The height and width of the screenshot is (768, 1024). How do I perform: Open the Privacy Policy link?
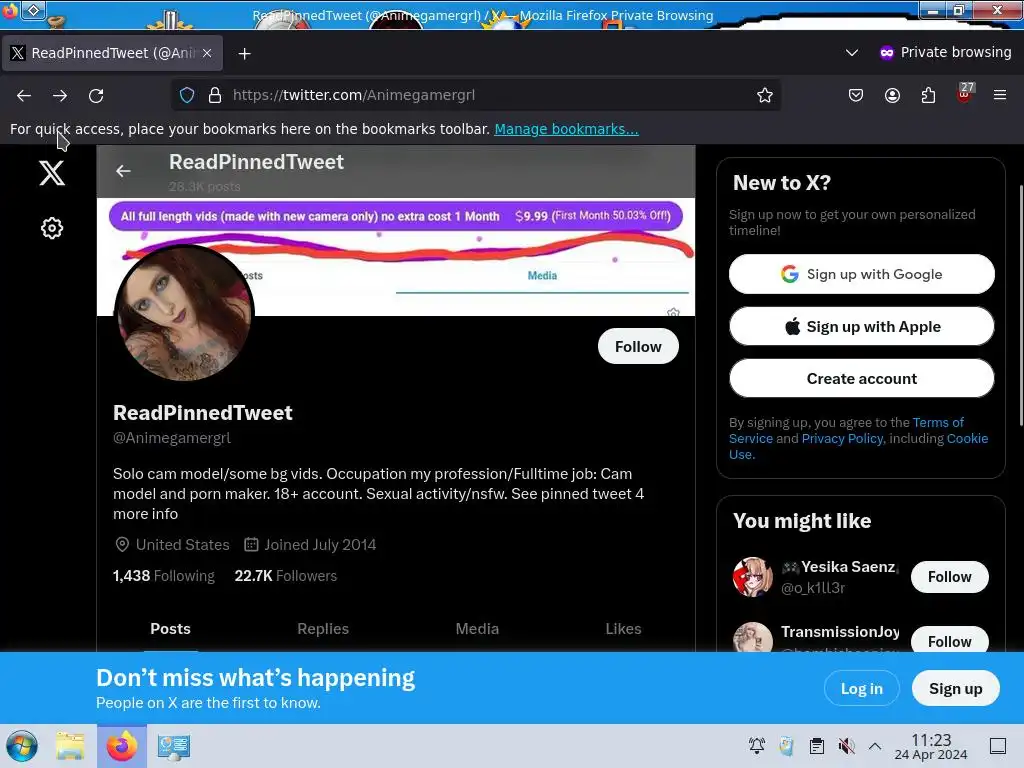(842, 438)
